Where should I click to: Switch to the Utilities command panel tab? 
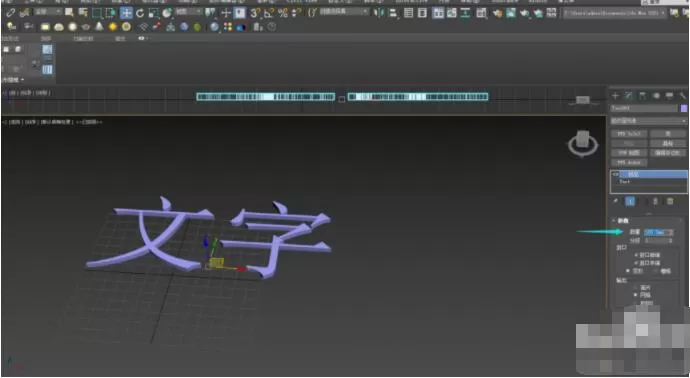683,95
